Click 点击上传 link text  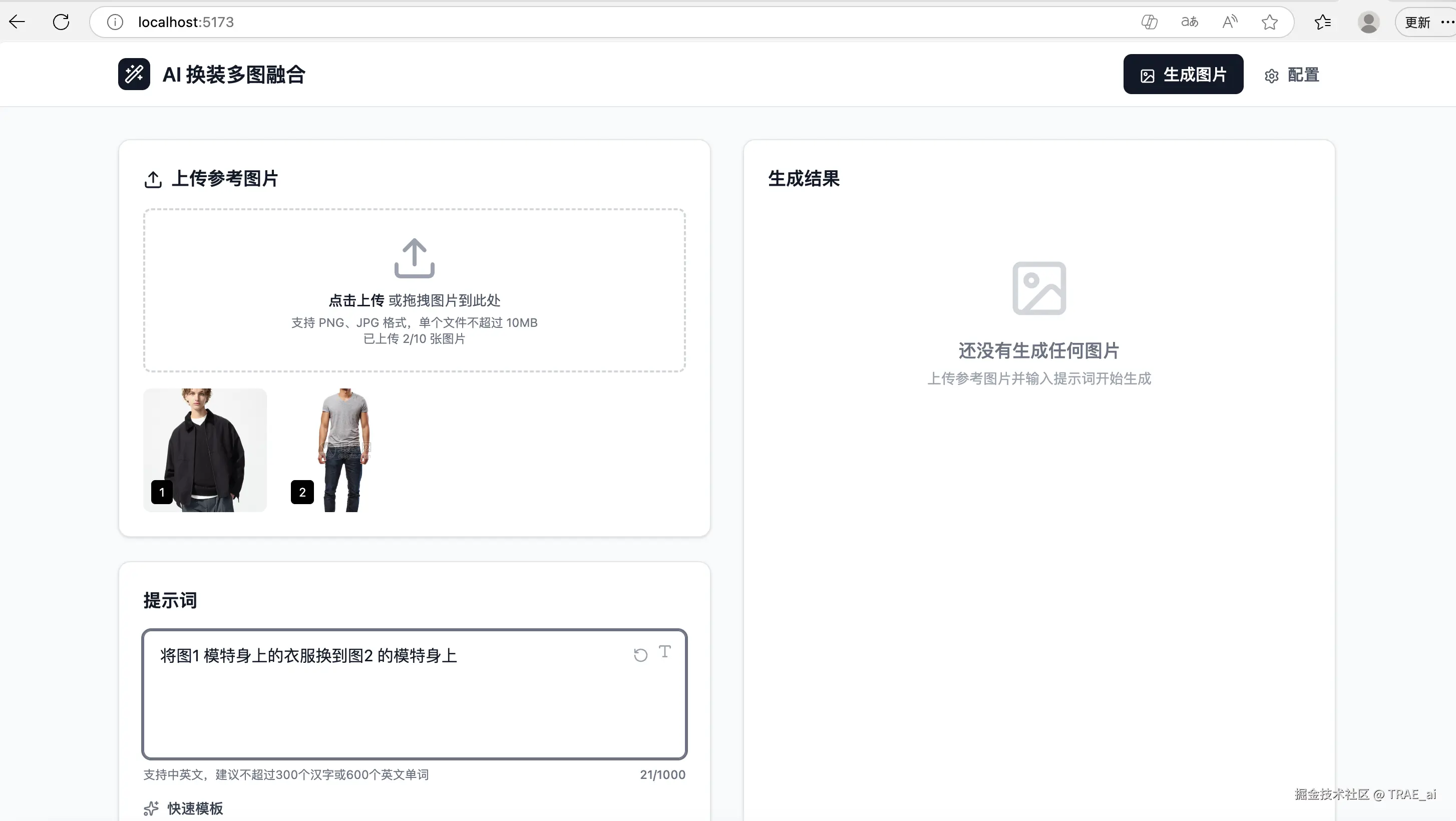356,300
